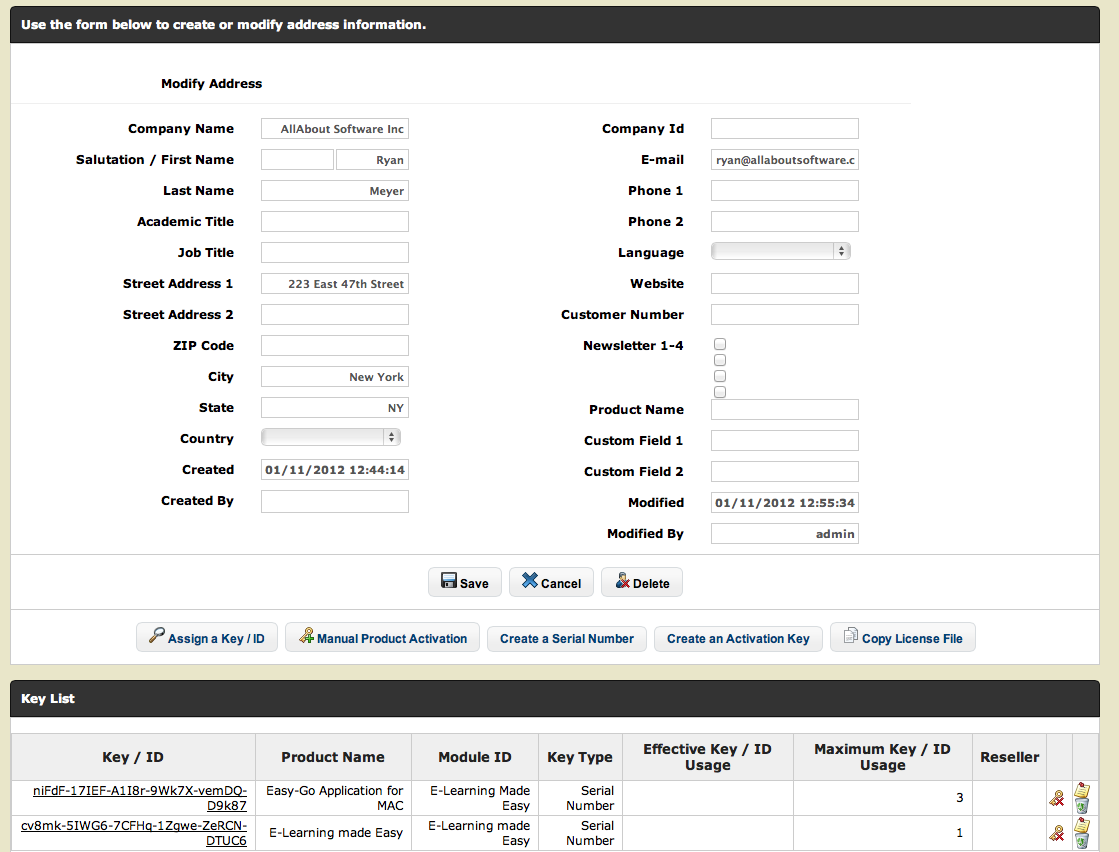The height and width of the screenshot is (852, 1119).
Task: Click the remove-key icon in the Easy-Go Application row
Action: [x=1056, y=798]
